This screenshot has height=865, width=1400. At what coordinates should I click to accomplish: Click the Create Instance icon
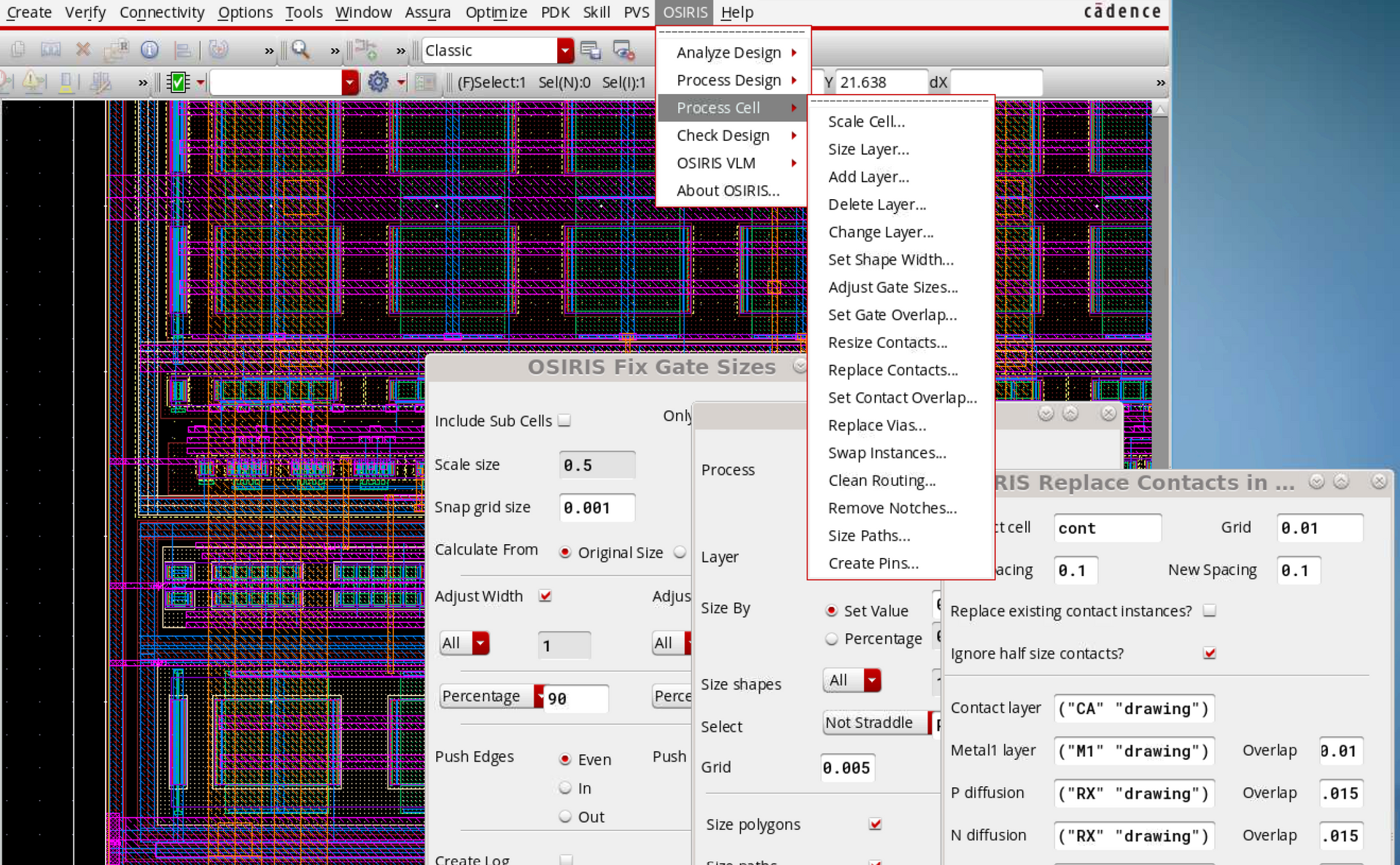pyautogui.click(x=365, y=50)
